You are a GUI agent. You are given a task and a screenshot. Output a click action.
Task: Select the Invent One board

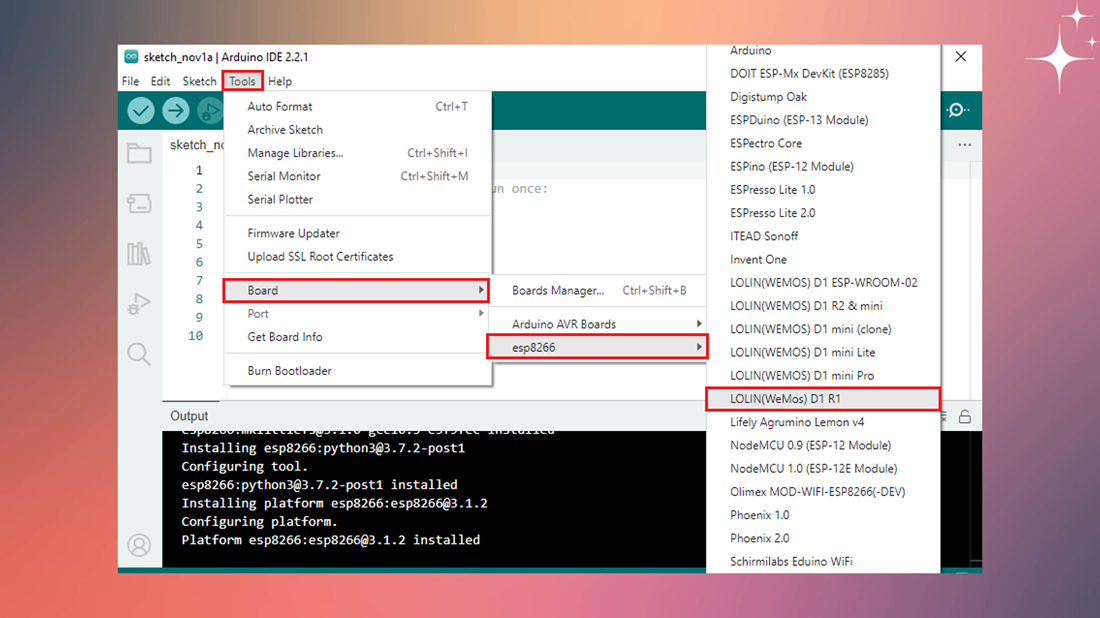823,260
